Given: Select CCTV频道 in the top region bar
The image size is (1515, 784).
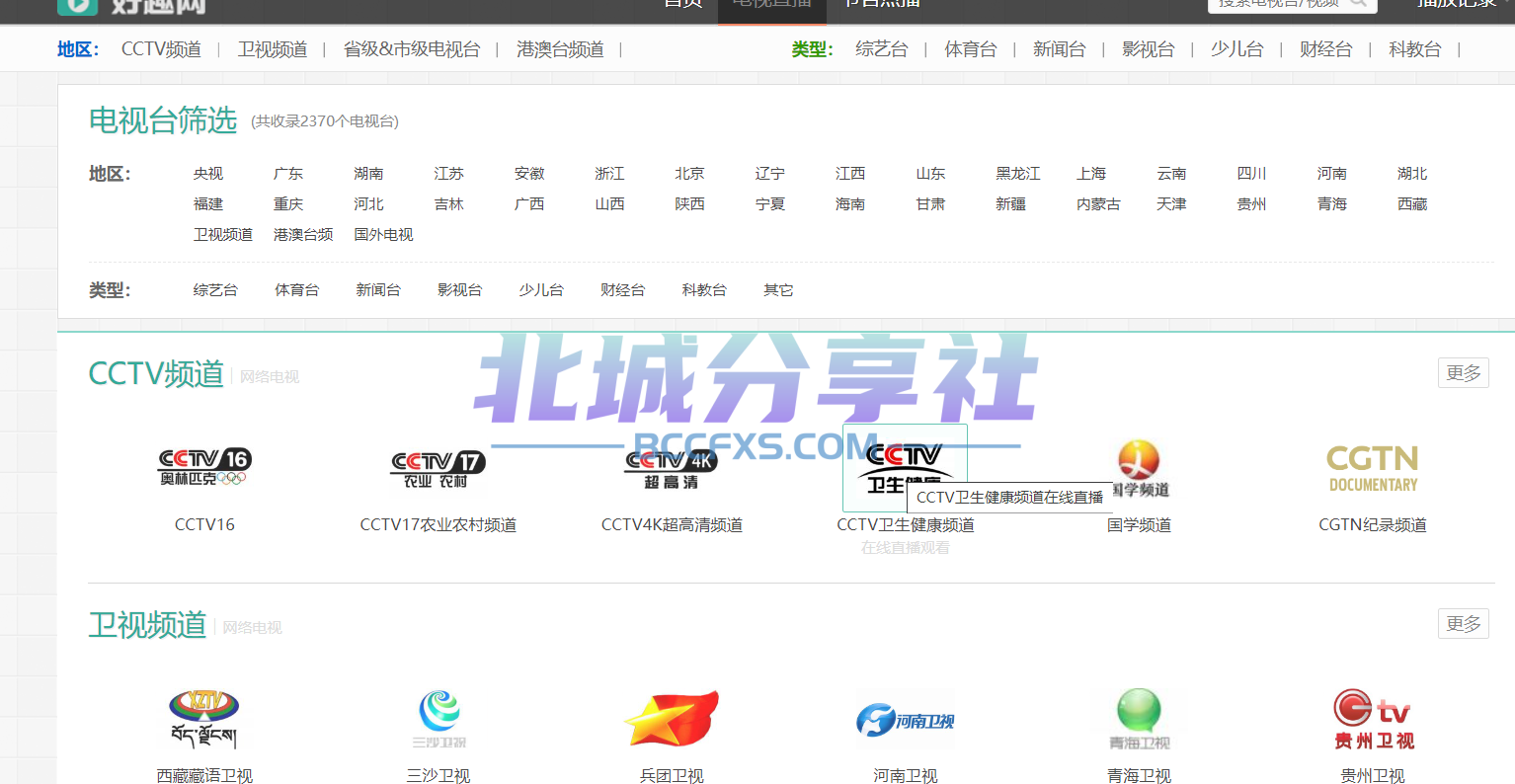Looking at the screenshot, I should click(x=161, y=49).
